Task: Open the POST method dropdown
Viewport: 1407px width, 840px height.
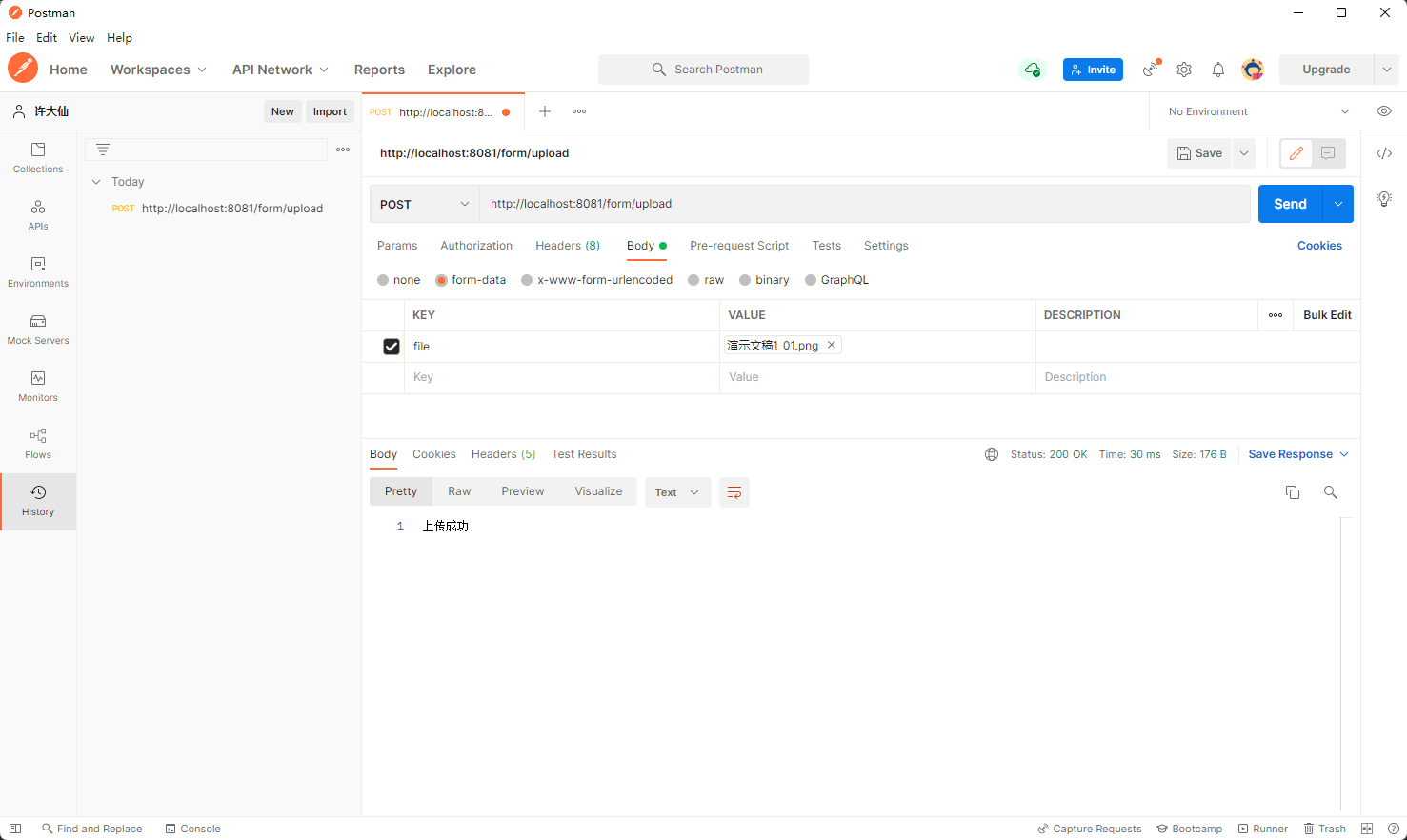Action: (x=425, y=204)
